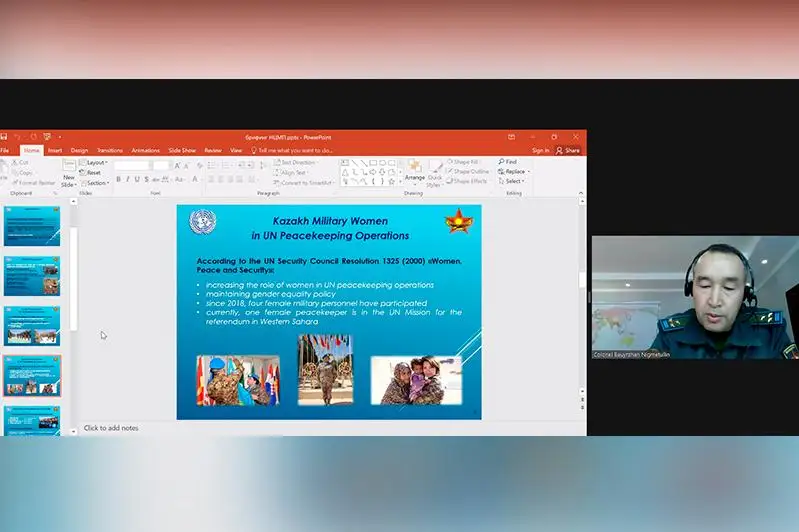Image resolution: width=799 pixels, height=532 pixels.
Task: Click the New Slide icon
Action: point(69,166)
